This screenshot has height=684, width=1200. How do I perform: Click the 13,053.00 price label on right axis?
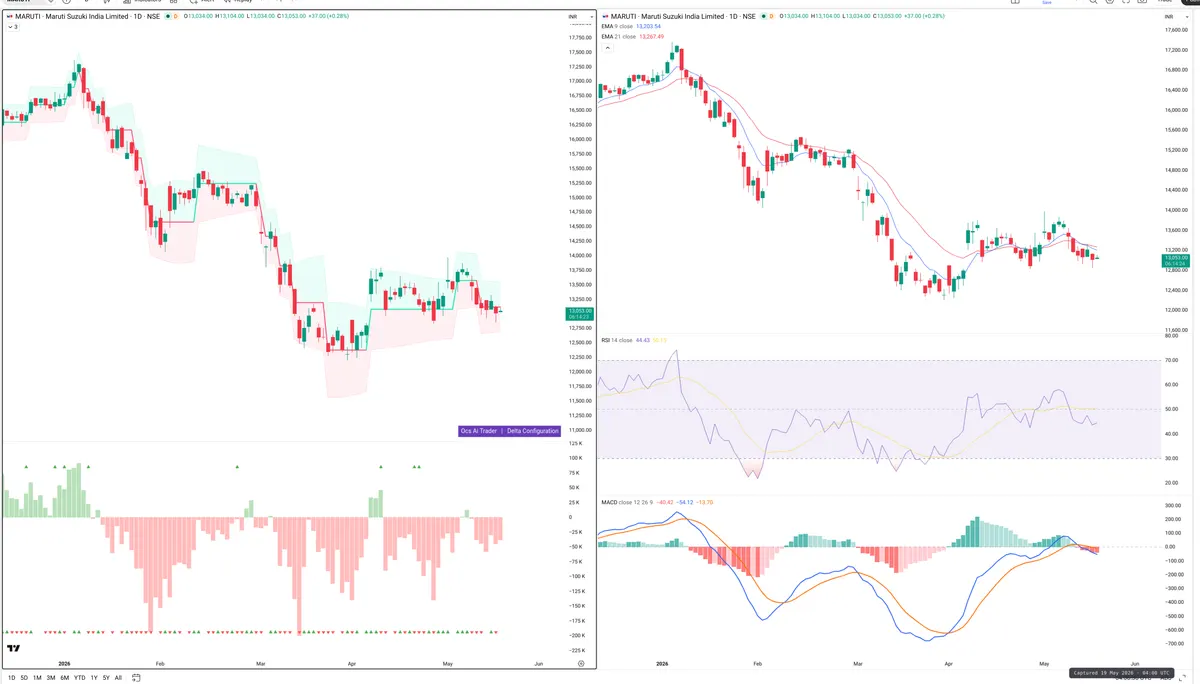point(1174,259)
